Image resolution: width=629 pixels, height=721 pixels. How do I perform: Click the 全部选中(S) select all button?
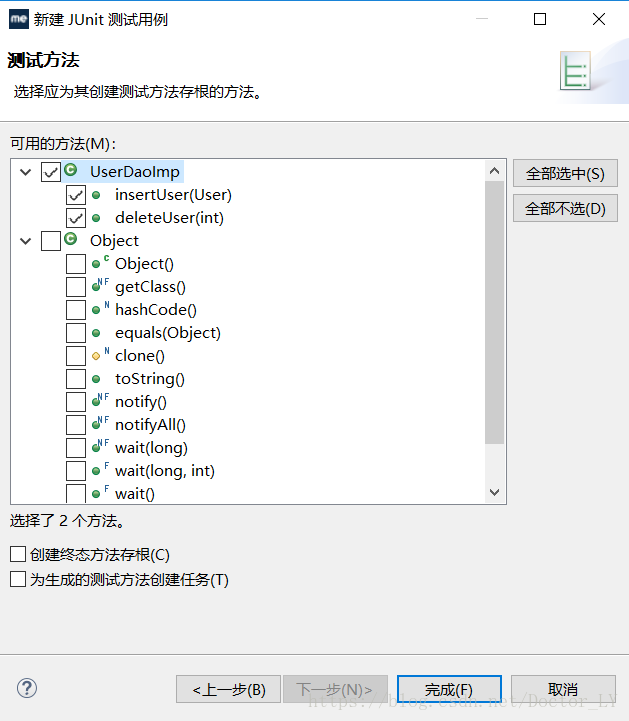(x=565, y=173)
